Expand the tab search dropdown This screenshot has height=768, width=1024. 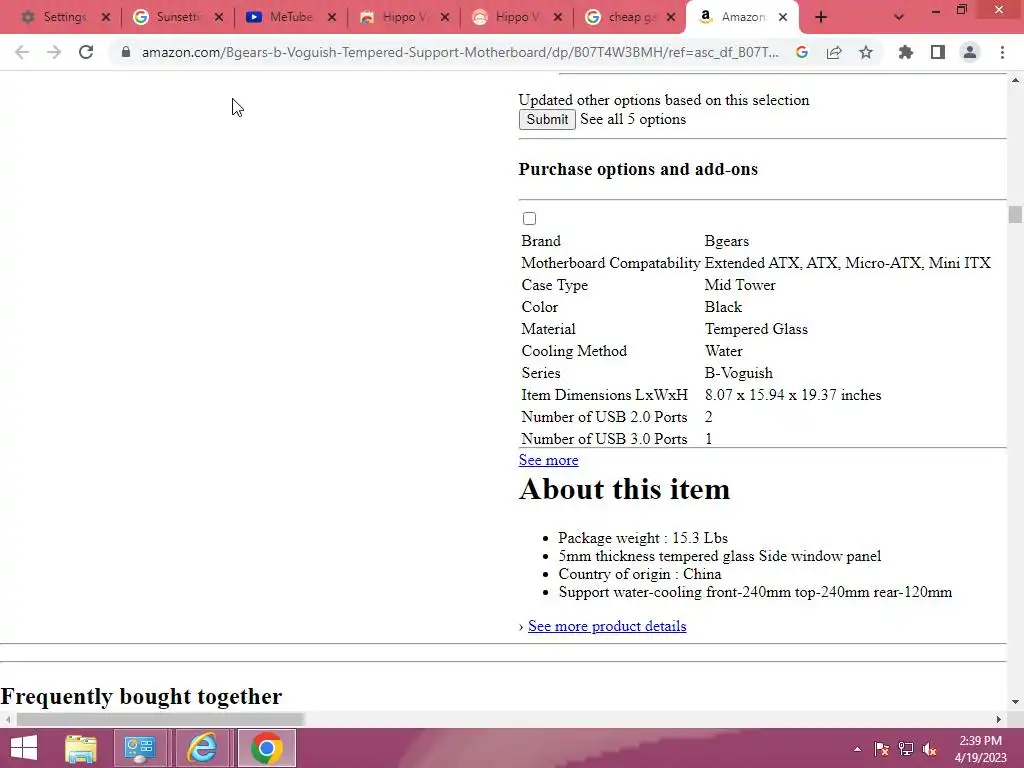(x=899, y=18)
